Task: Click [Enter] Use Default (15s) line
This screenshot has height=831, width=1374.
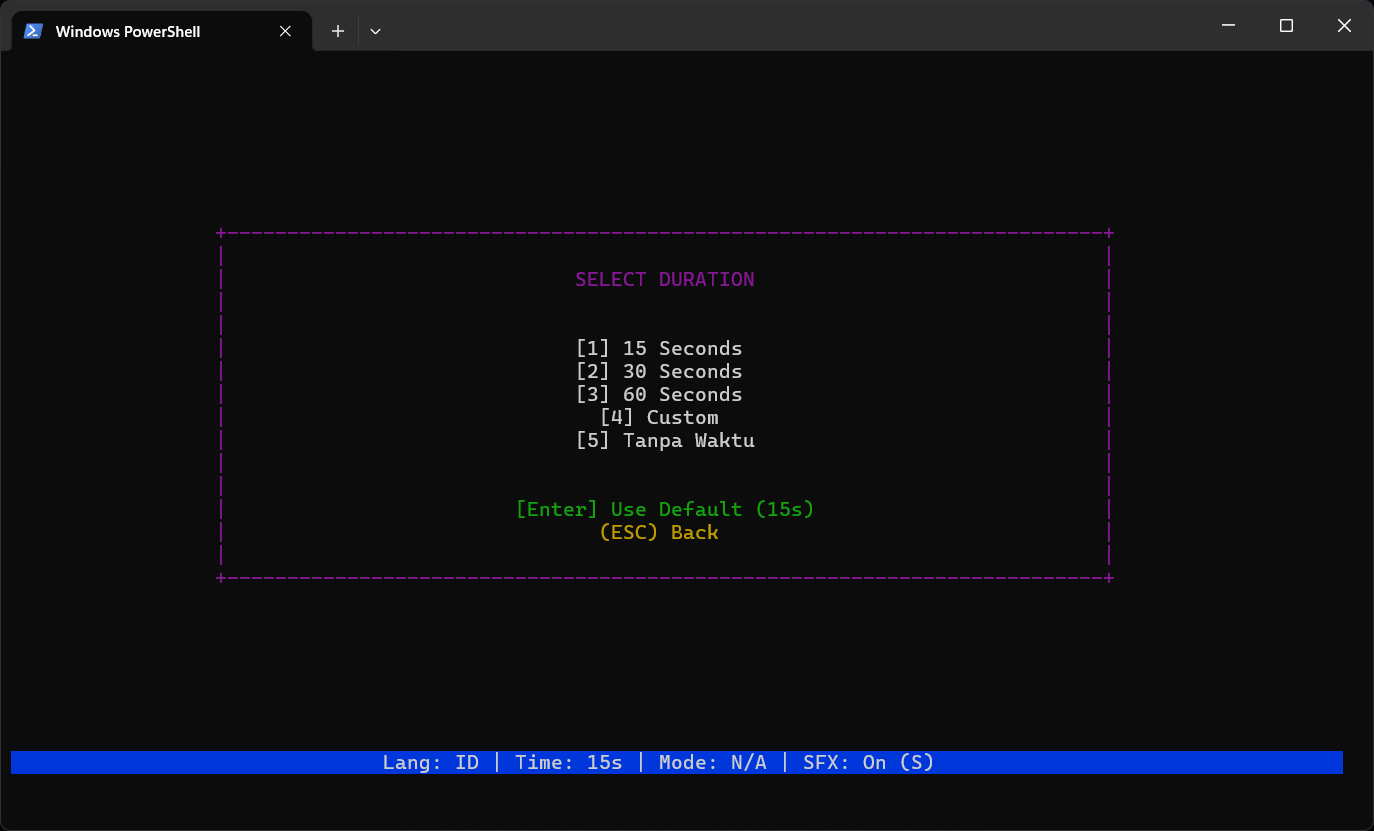Action: [665, 510]
